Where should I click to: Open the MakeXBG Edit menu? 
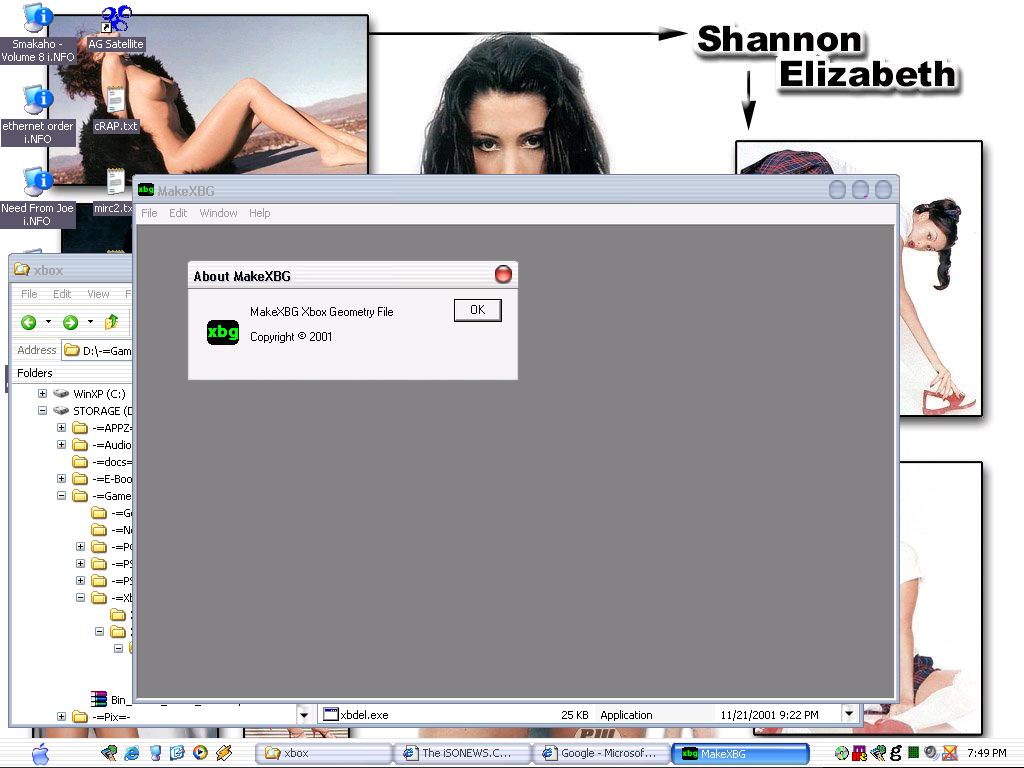(x=178, y=213)
